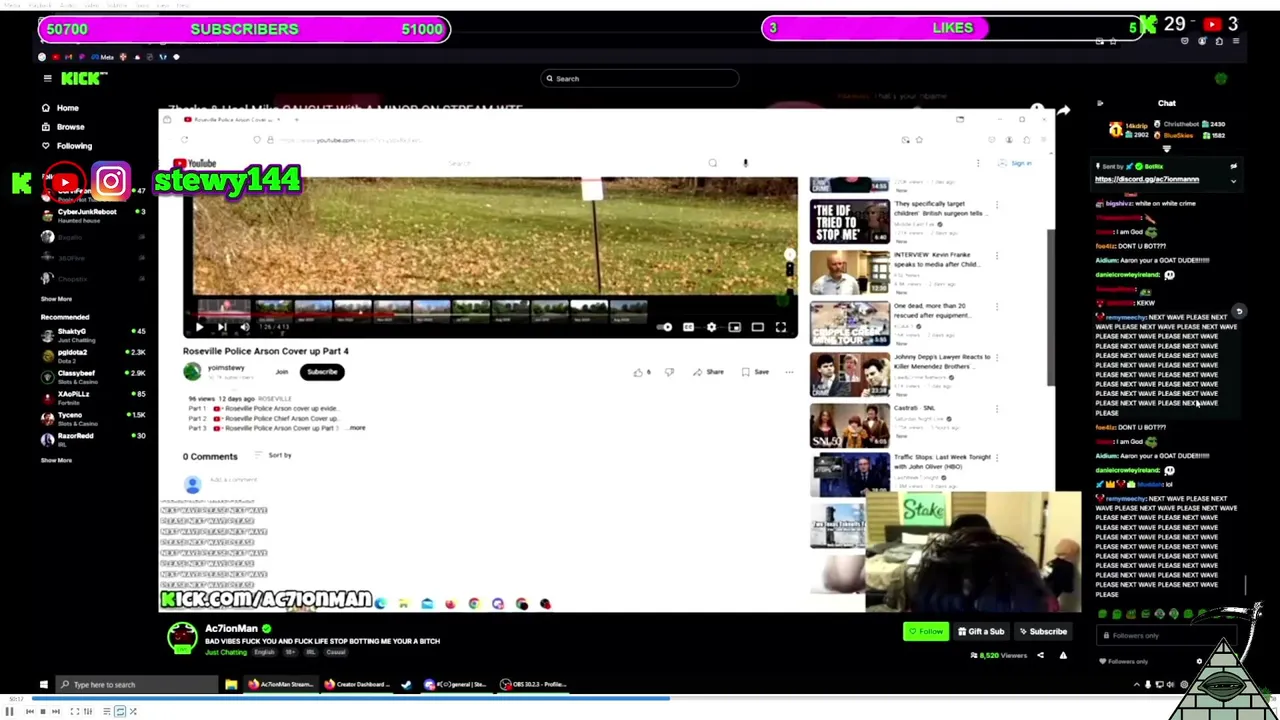Expand Show More under Following list
1280x720 pixels.
[x=56, y=299]
